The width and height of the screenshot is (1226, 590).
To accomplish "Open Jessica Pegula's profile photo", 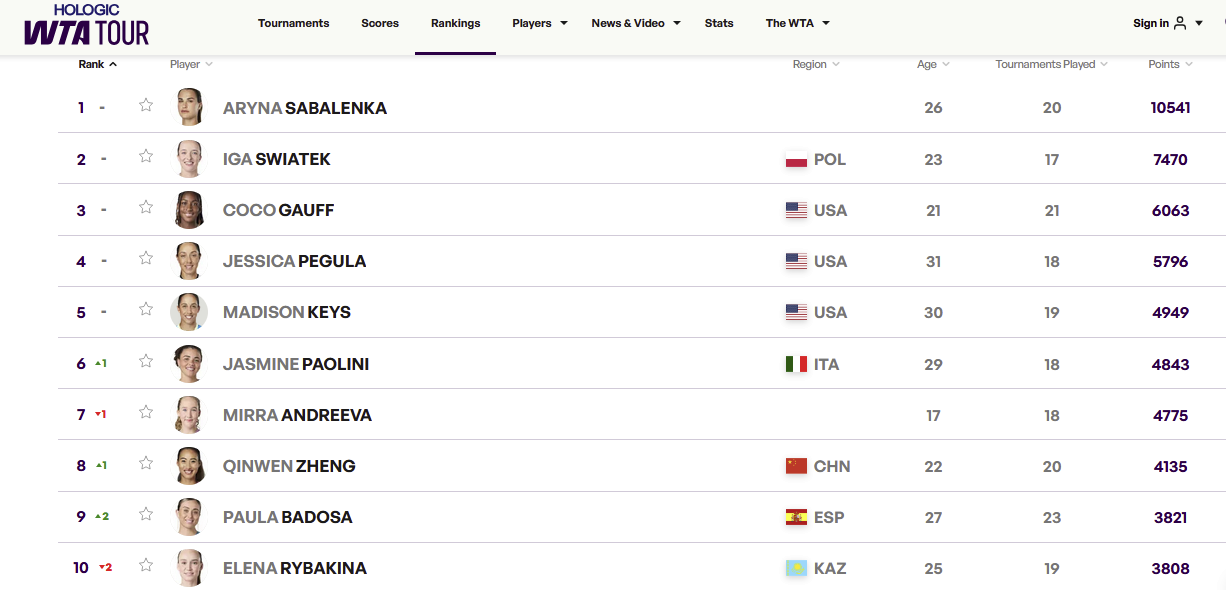I will click(x=189, y=261).
